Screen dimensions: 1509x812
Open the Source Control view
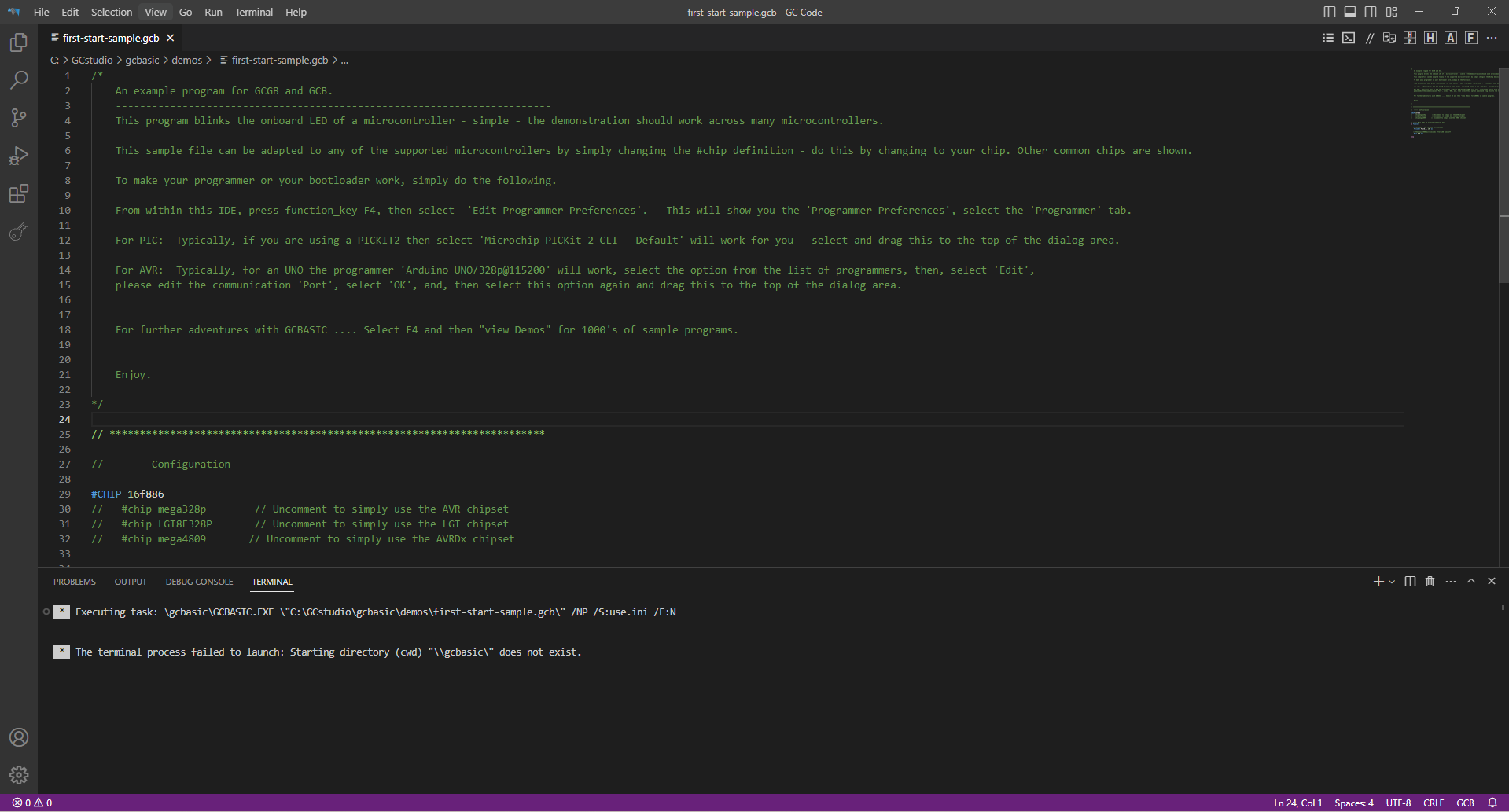pos(19,118)
